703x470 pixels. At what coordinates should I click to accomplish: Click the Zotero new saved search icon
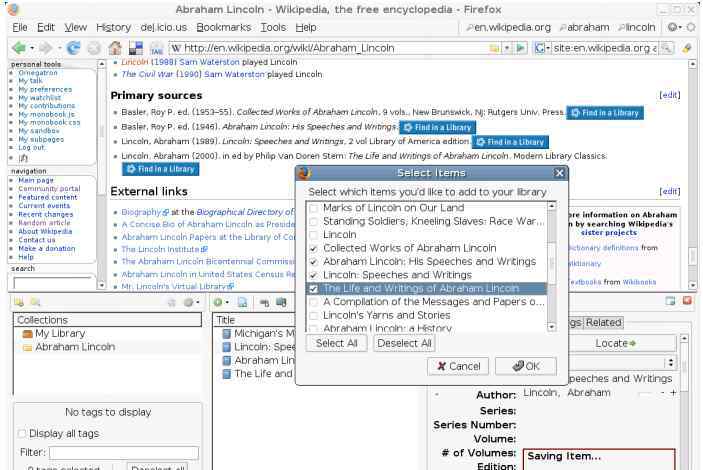35,303
